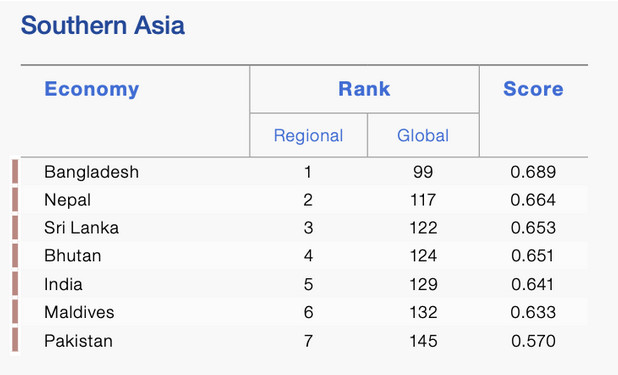
Task: Click the color bar beside Bangladesh
Action: tap(15, 172)
